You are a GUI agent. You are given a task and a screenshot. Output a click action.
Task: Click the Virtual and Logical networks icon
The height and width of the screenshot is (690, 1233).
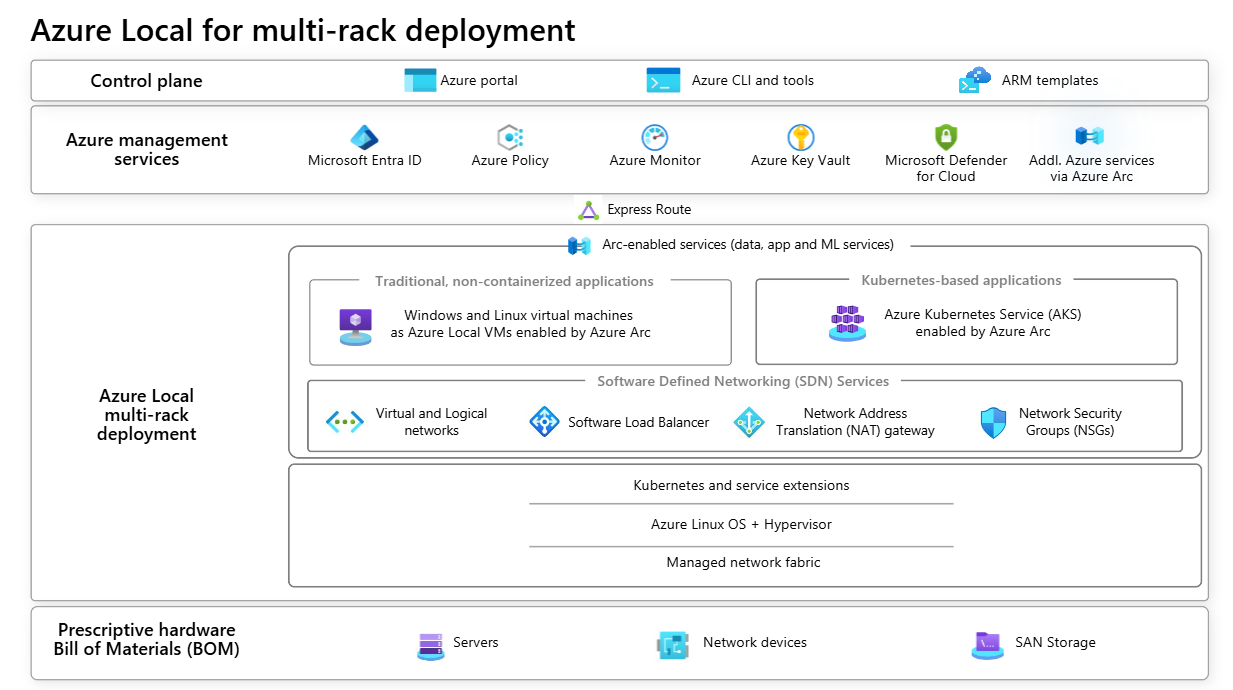coord(345,422)
